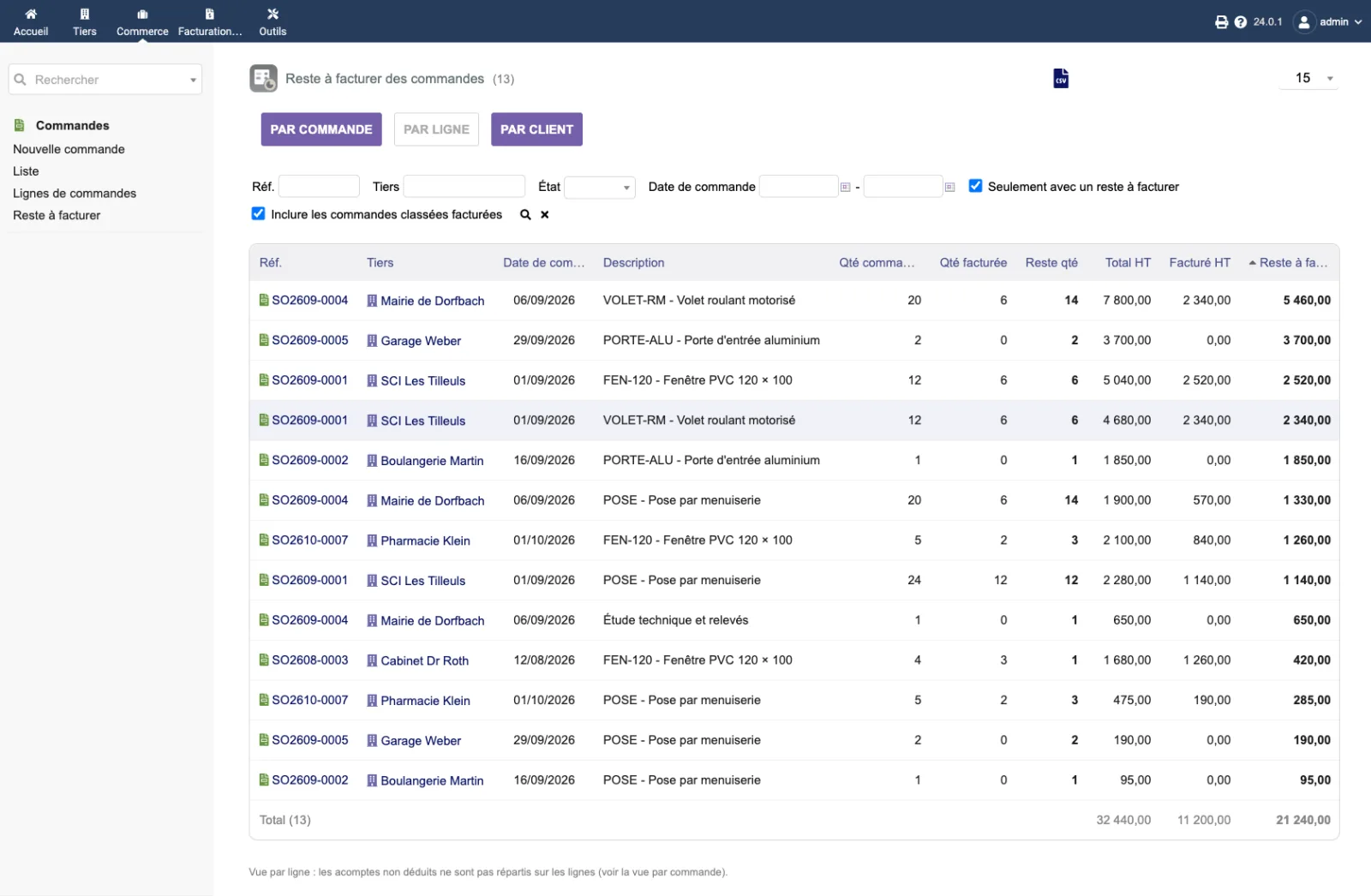Click the print icon in top bar
Image resolution: width=1371 pixels, height=896 pixels.
1221,22
